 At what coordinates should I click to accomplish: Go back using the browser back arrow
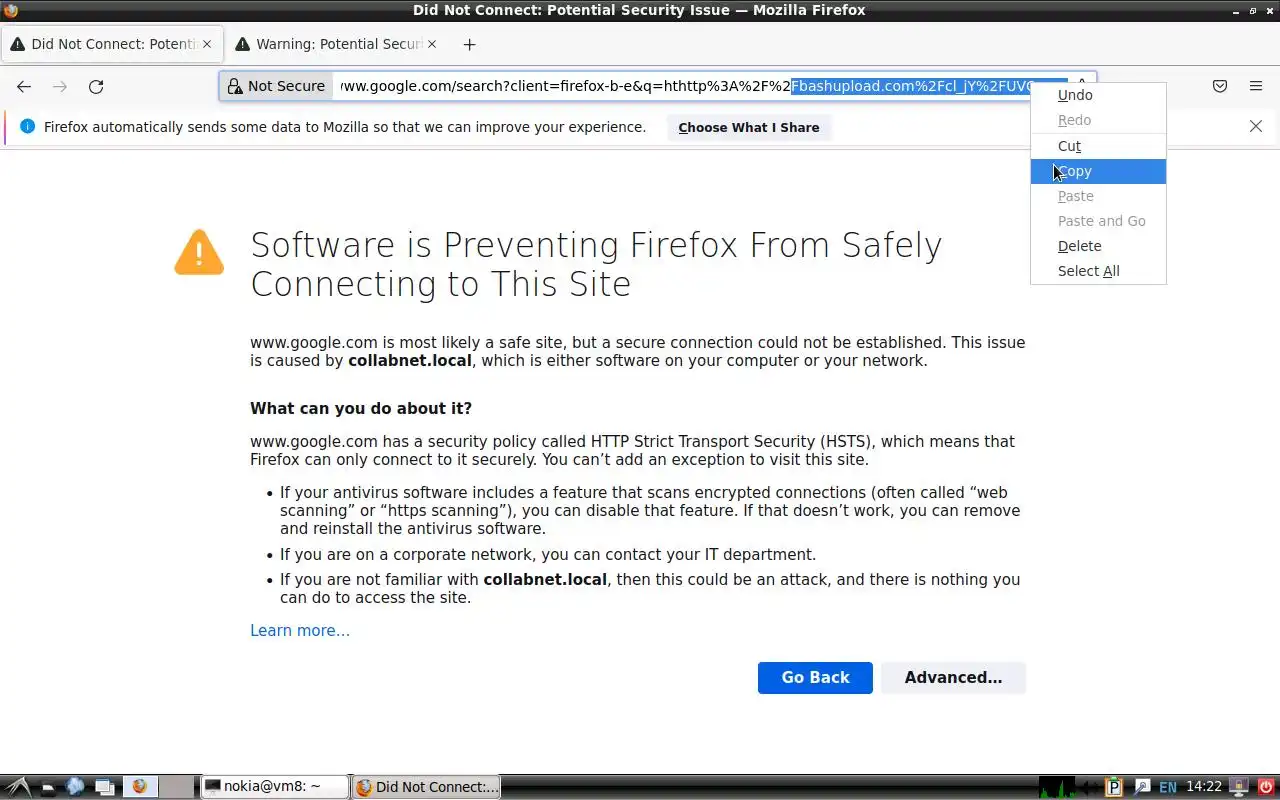click(x=24, y=87)
